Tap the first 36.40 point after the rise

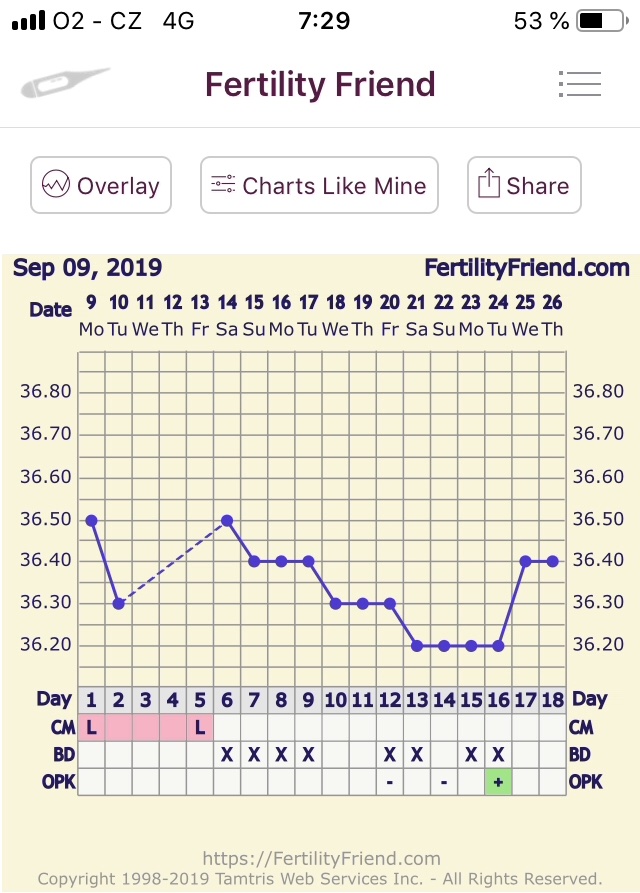[x=525, y=561]
